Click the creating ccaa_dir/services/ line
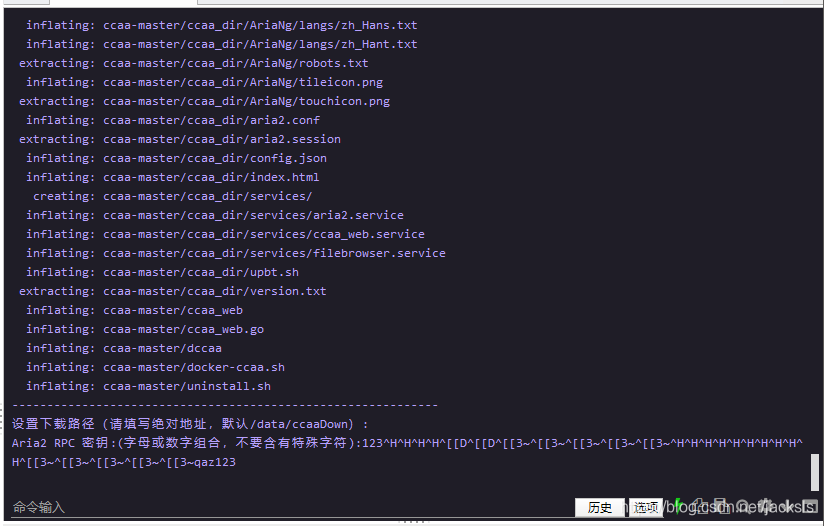 (x=173, y=196)
